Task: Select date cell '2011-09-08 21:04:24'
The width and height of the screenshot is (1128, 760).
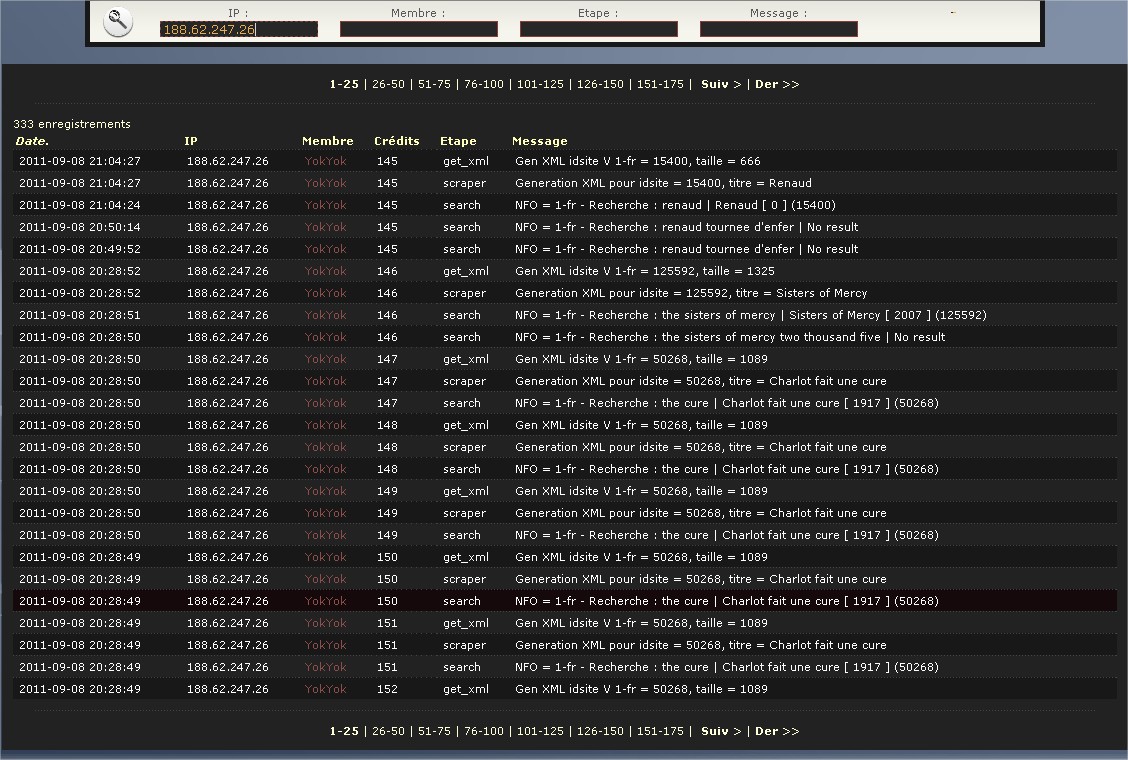Action: coord(80,205)
